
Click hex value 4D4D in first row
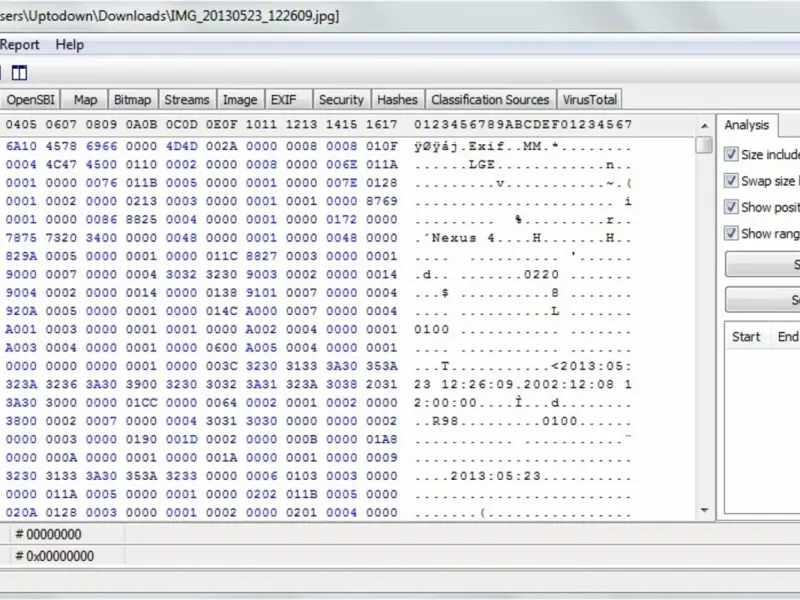tap(182, 146)
